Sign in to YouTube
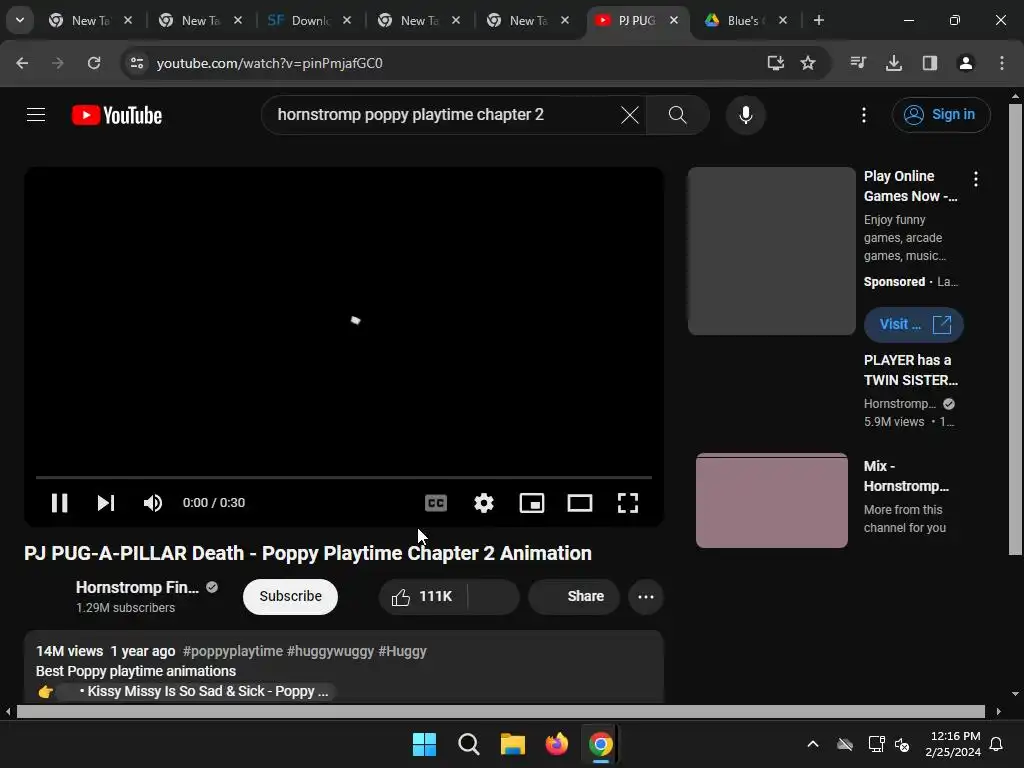Image resolution: width=1024 pixels, height=768 pixels. [x=940, y=115]
